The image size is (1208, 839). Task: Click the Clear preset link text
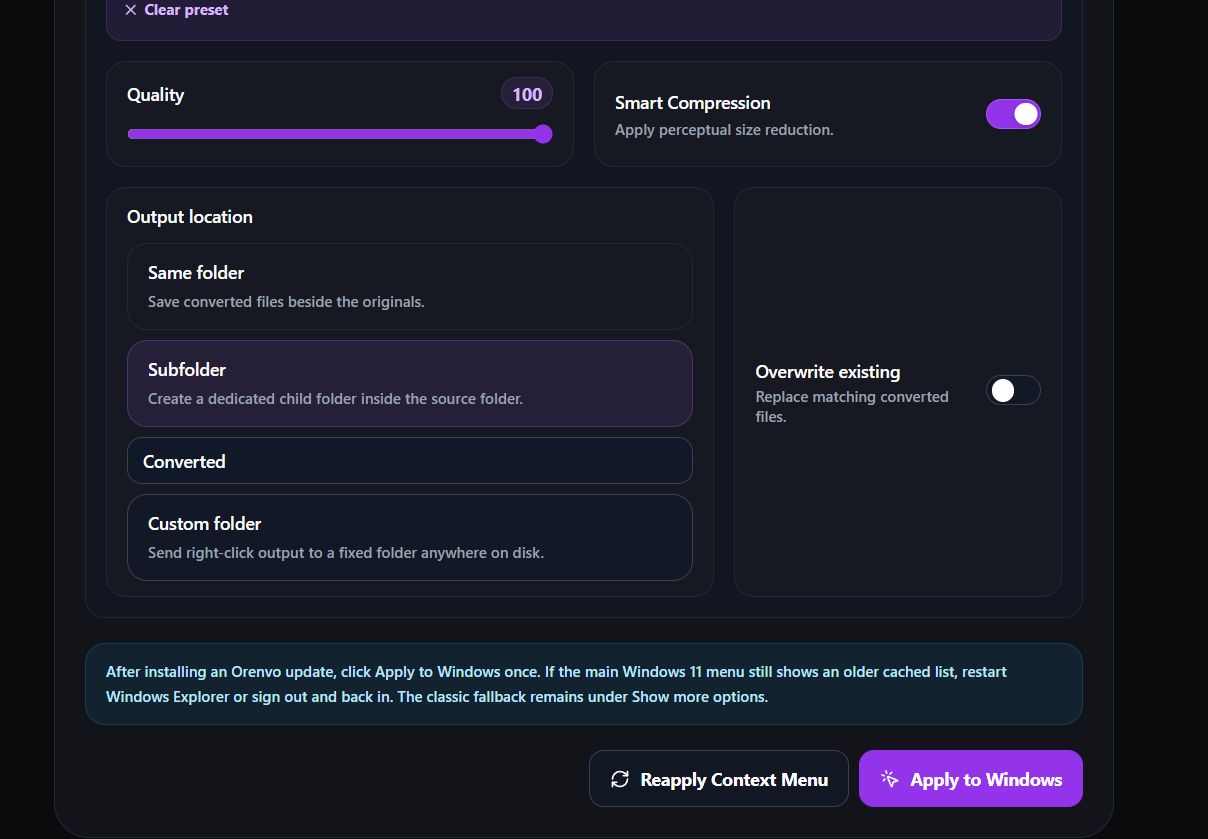click(186, 10)
